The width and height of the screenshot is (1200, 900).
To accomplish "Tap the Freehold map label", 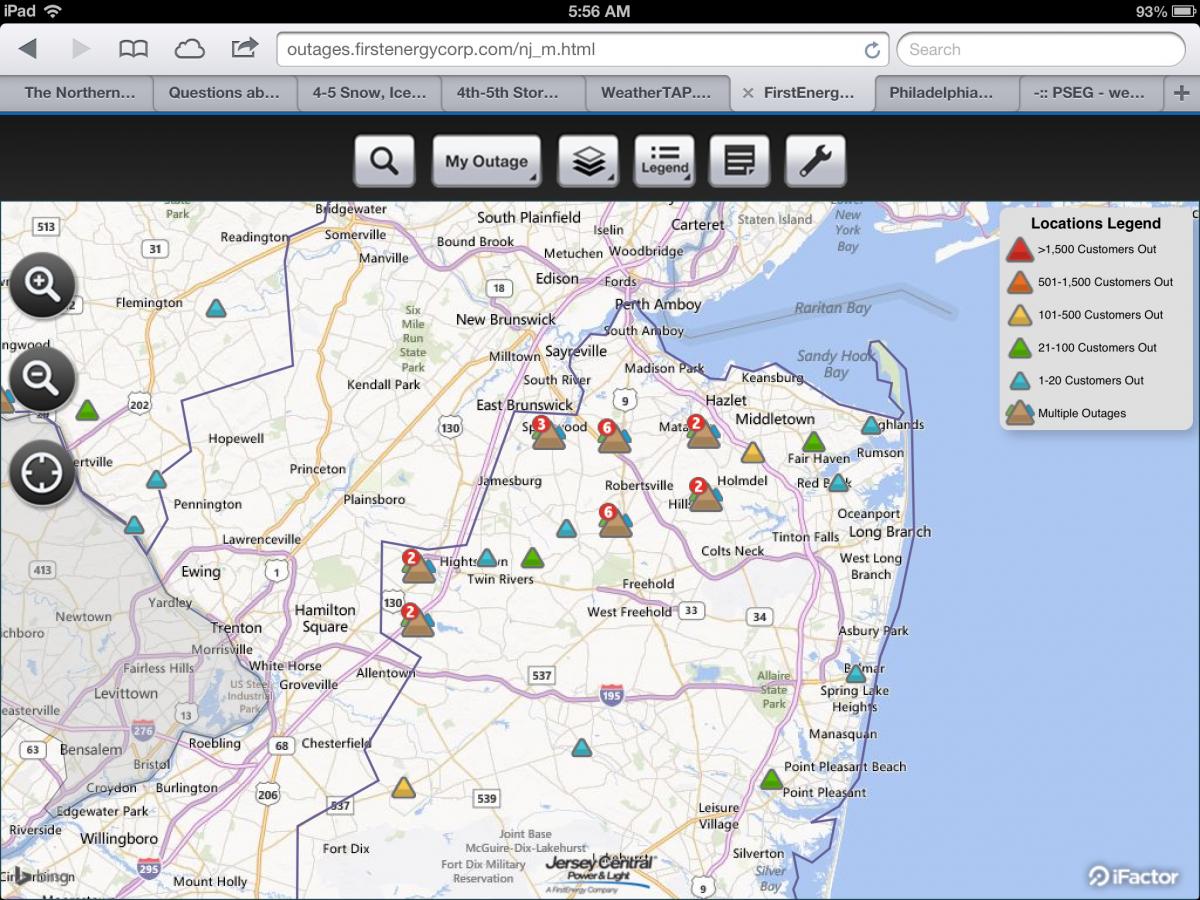I will point(648,584).
